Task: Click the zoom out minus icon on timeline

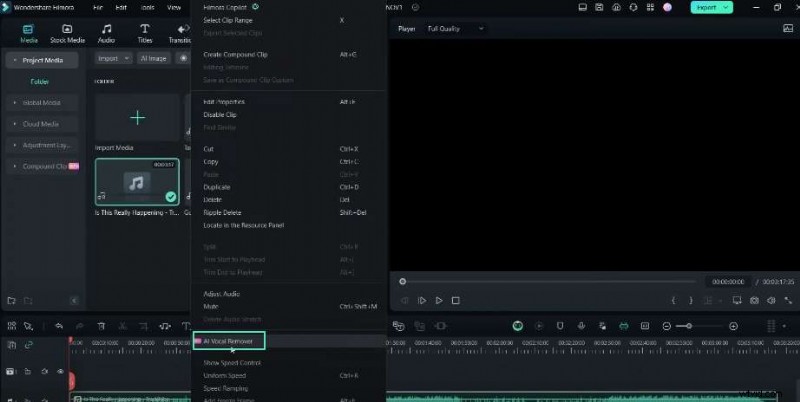Action: (666, 326)
